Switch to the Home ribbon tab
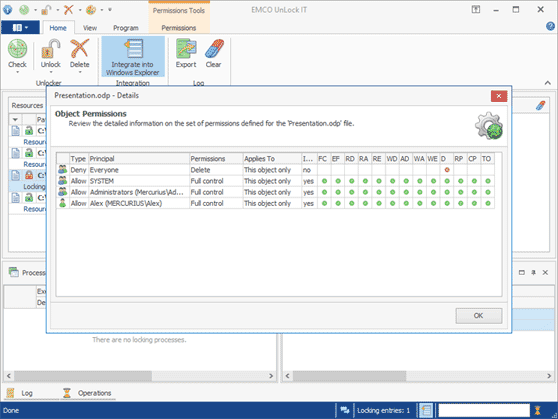The image size is (558, 419). pyautogui.click(x=58, y=28)
